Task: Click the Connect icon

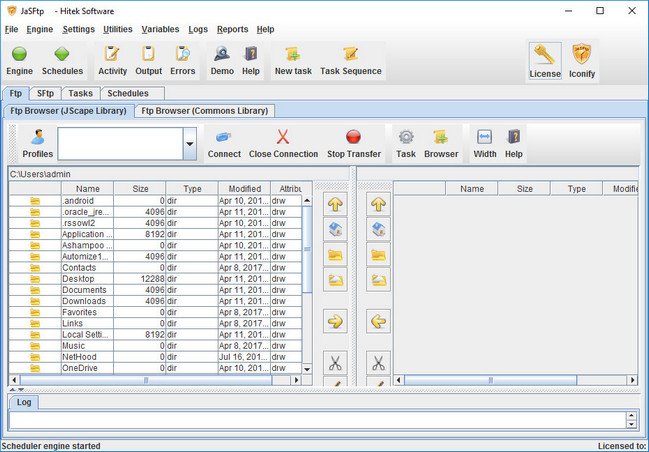Action: pos(224,138)
